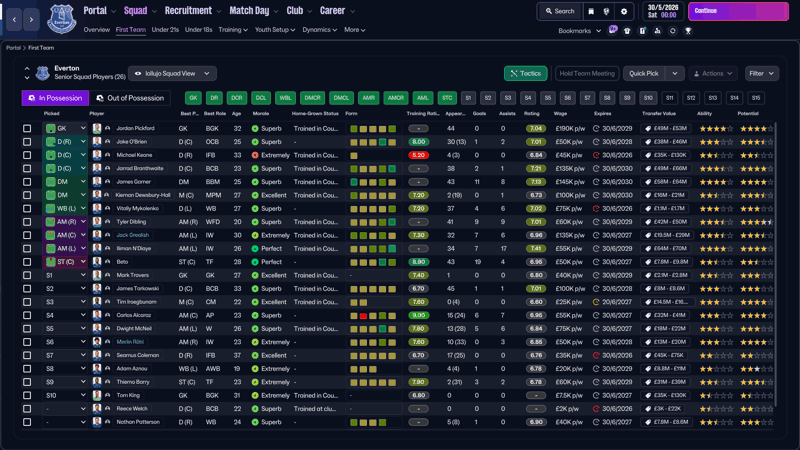Click the Quick Pick button
This screenshot has height=450, width=800.
[x=644, y=73]
